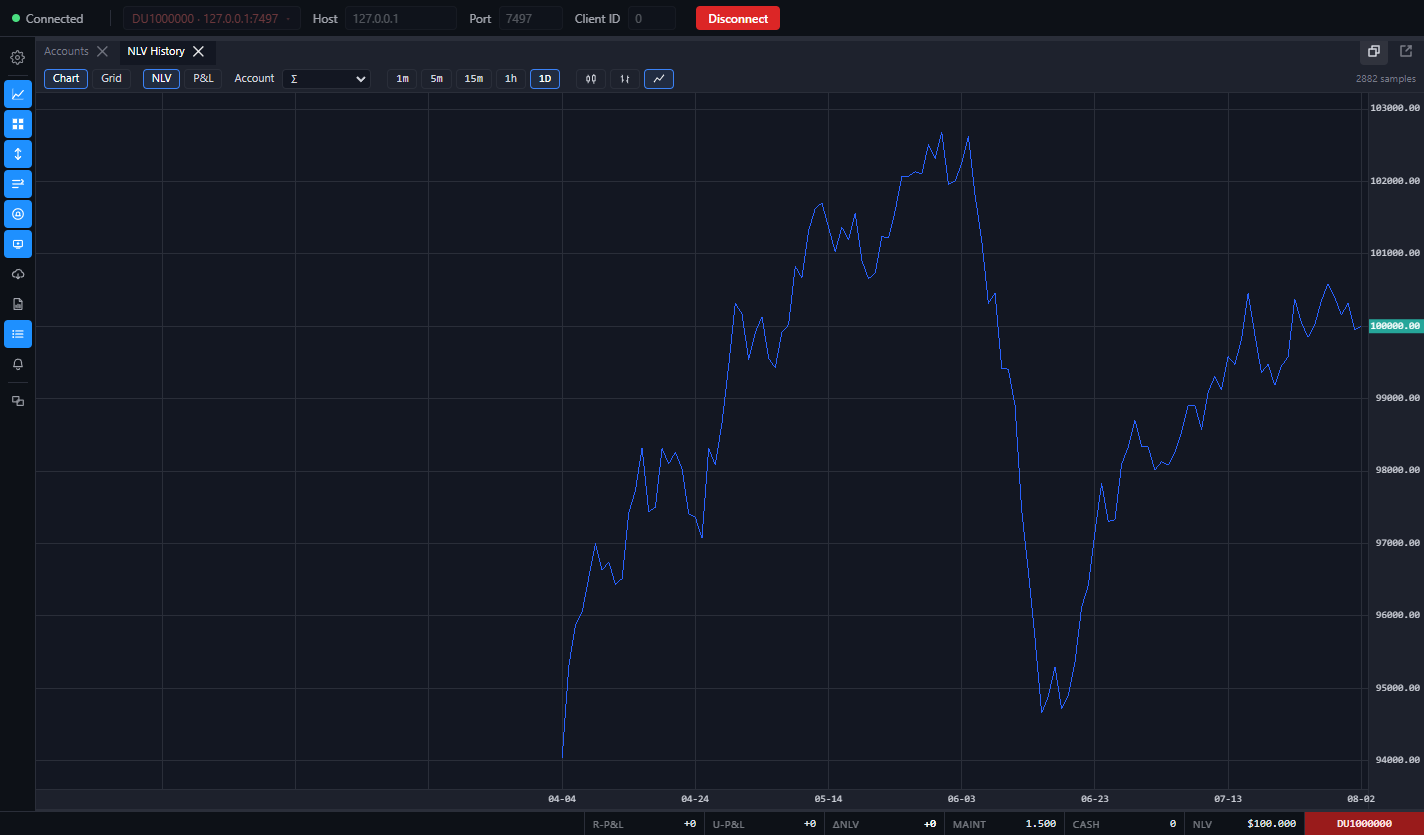Click the overlapping windows sidebar icon
The height and width of the screenshot is (835, 1424).
coord(18,401)
